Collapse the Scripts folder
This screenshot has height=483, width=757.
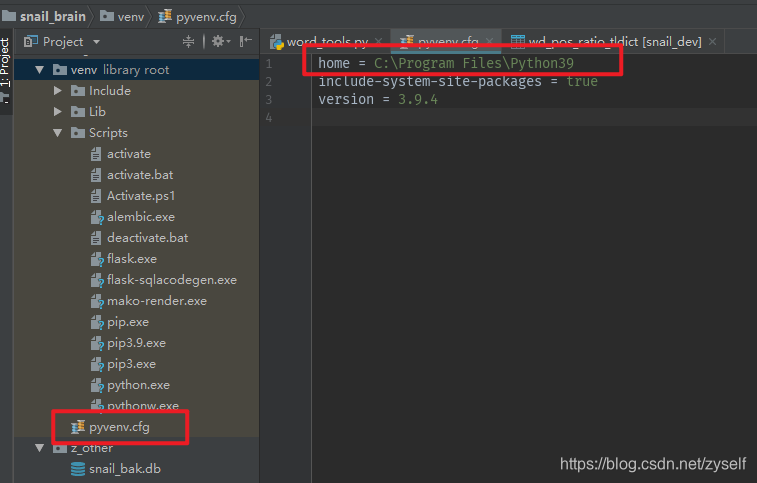[57, 133]
